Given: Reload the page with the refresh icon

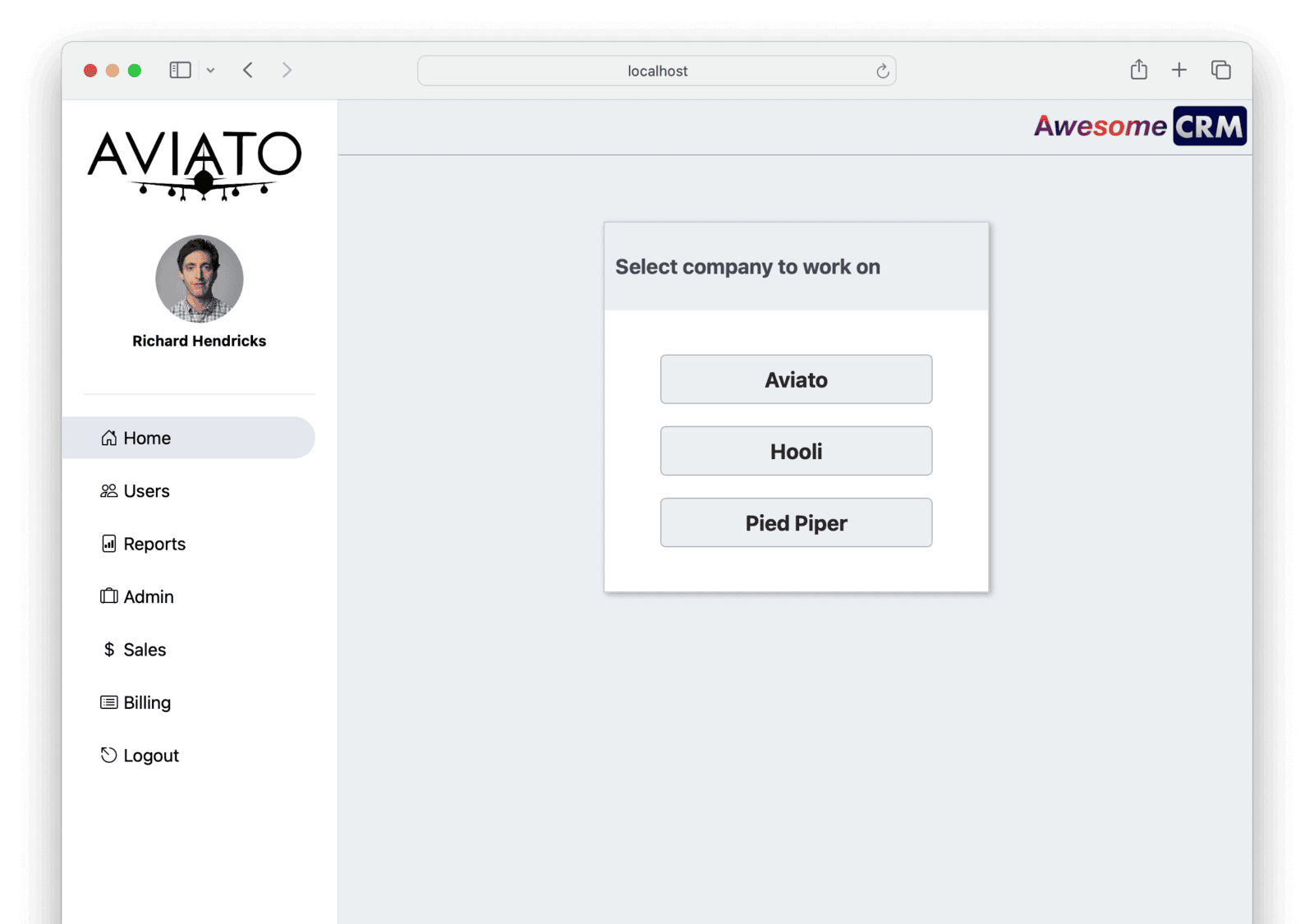Looking at the screenshot, I should pos(882,71).
